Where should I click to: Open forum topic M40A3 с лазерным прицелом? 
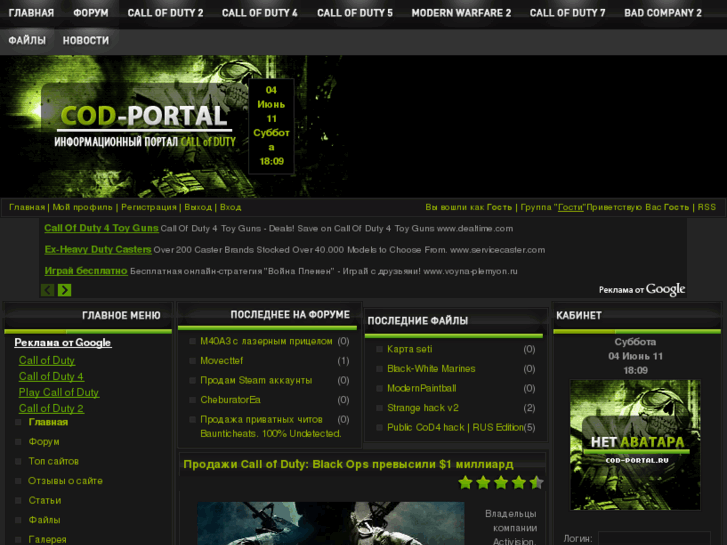[266, 341]
